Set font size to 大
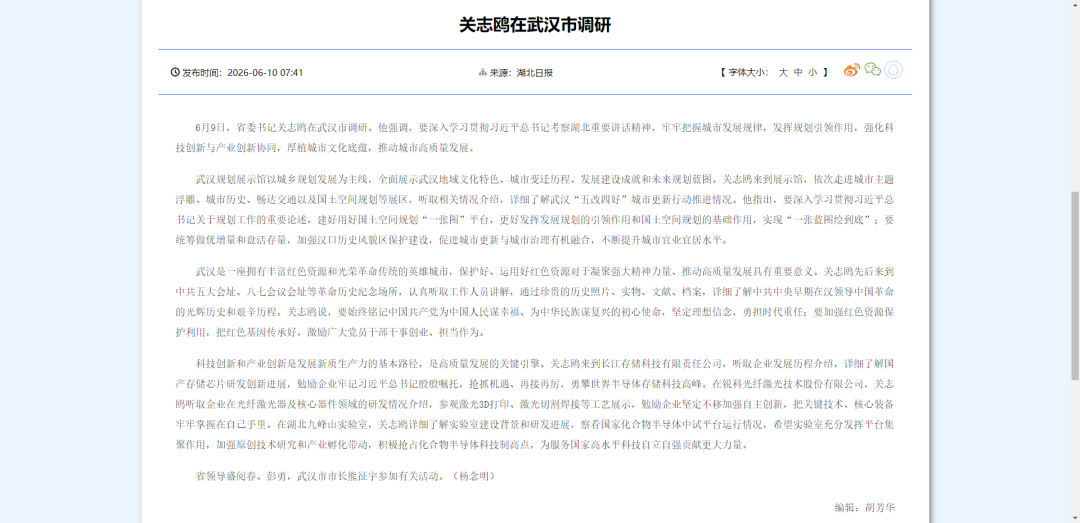The height and width of the screenshot is (523, 1080). pos(783,72)
